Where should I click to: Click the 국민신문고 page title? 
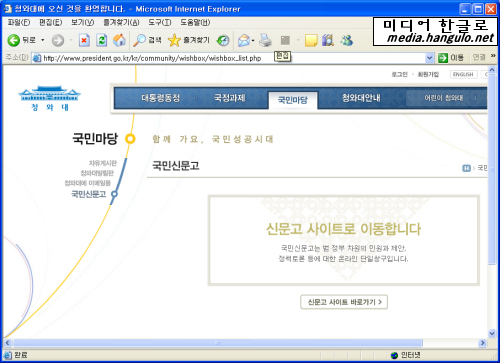coord(176,166)
